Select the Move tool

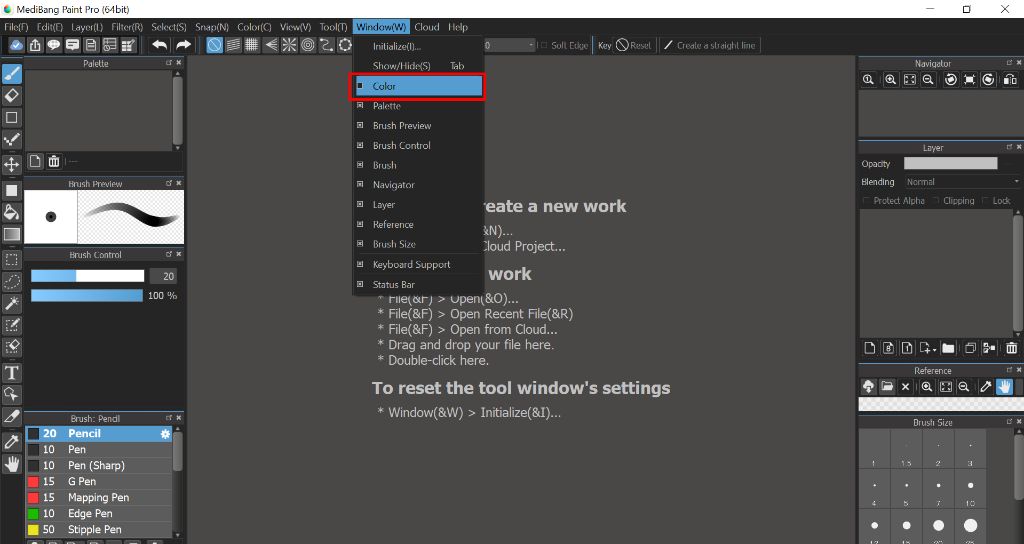tap(12, 163)
